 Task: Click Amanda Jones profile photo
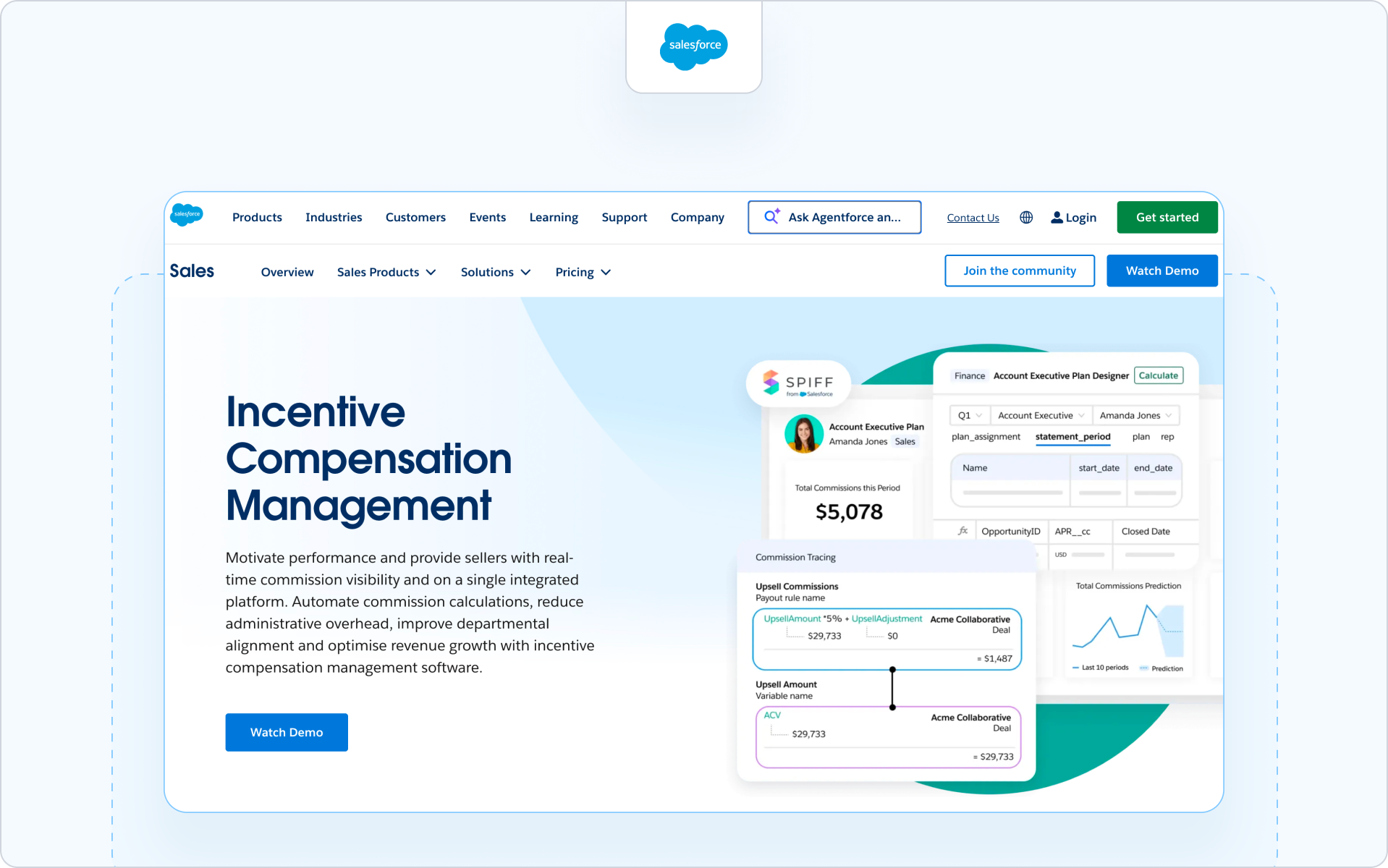pyautogui.click(x=804, y=433)
